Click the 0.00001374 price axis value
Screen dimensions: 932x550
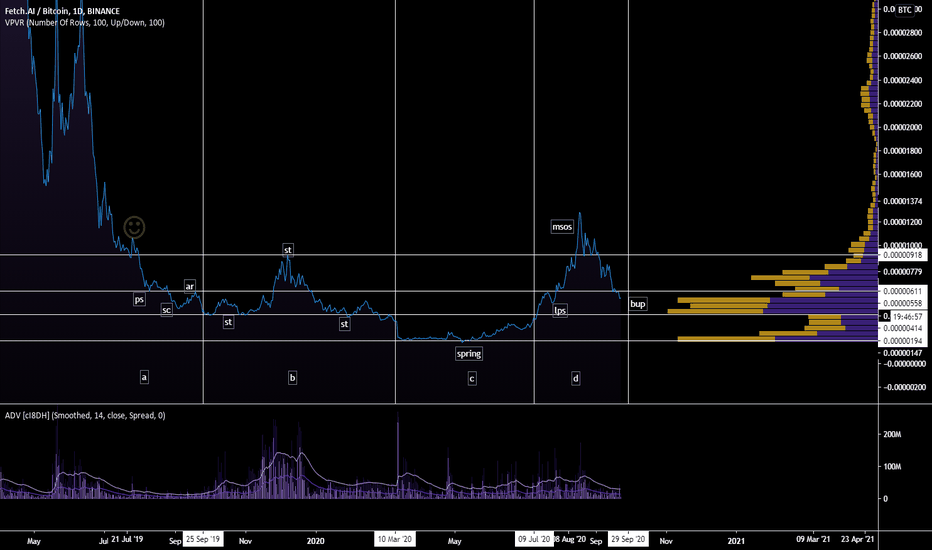[902, 201]
